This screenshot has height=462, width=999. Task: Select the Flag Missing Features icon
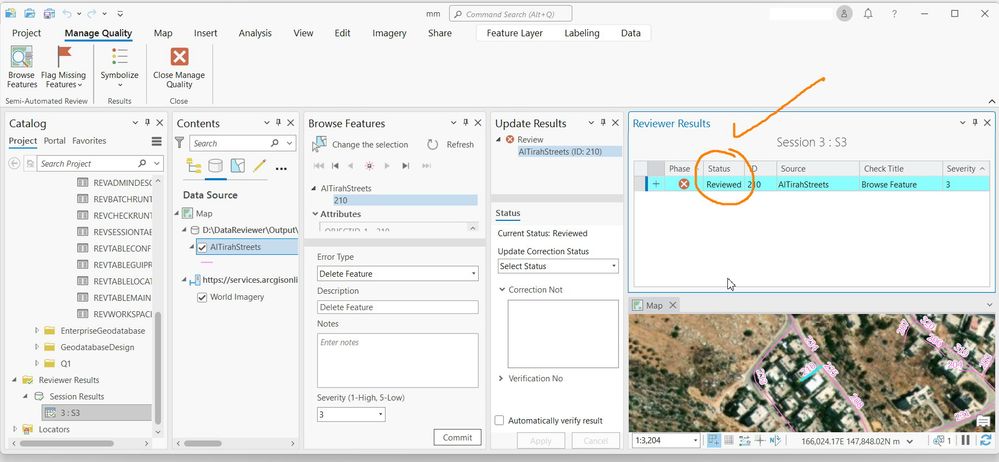click(x=64, y=57)
